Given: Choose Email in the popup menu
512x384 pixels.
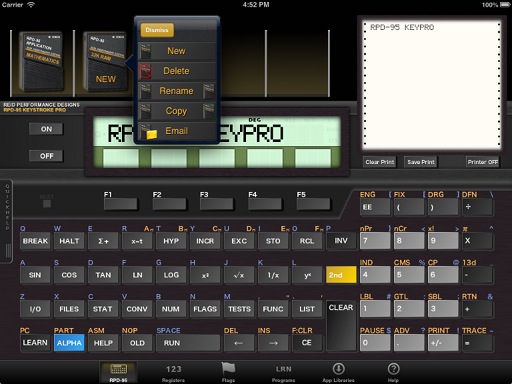Looking at the screenshot, I should coord(177,131).
